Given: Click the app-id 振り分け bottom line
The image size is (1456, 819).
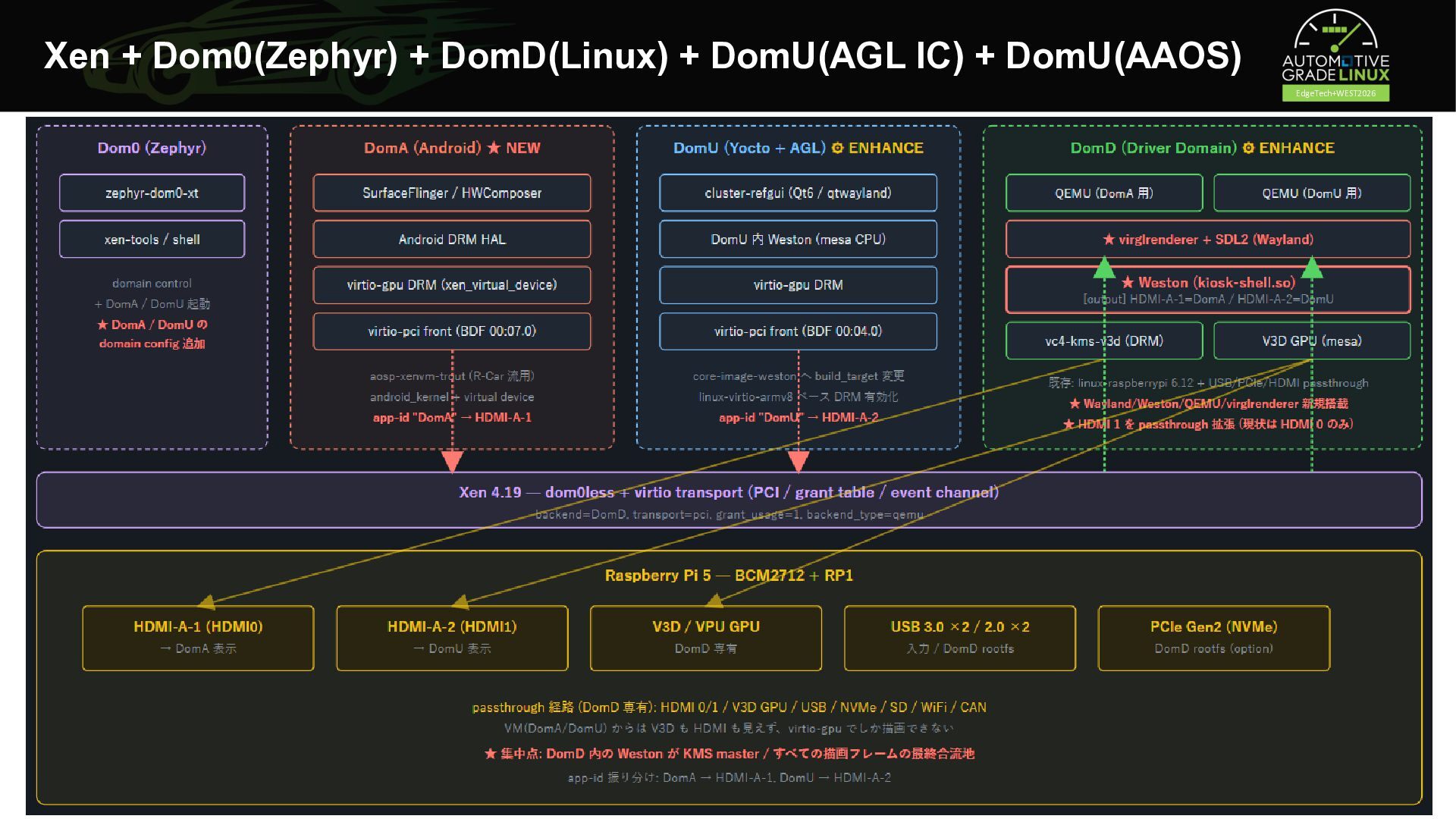Looking at the screenshot, I should [729, 777].
